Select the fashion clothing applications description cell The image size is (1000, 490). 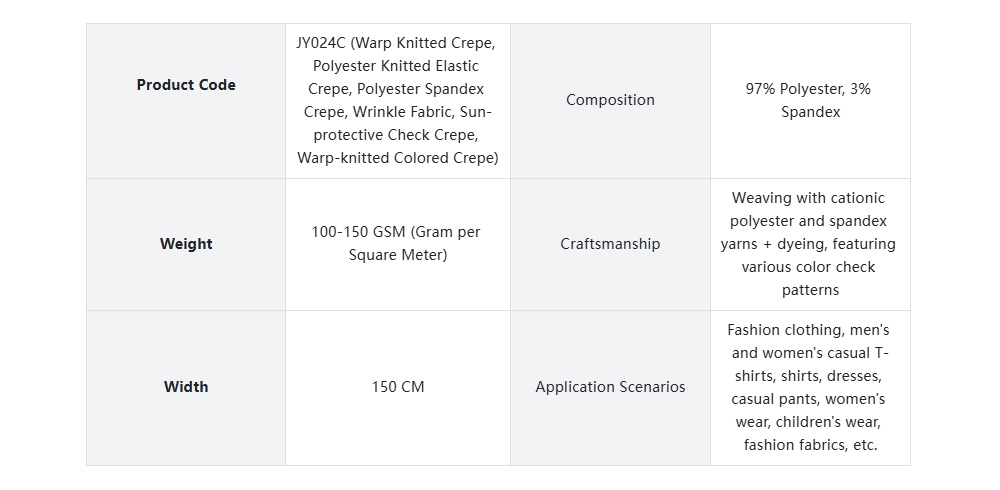coord(808,387)
